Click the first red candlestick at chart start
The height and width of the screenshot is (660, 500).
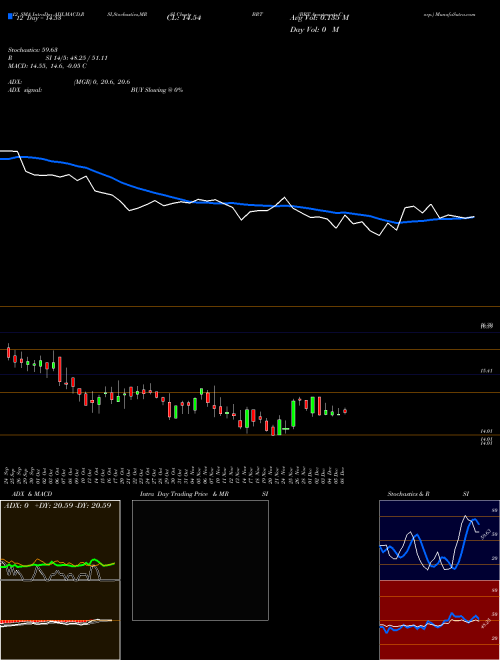click(8, 352)
